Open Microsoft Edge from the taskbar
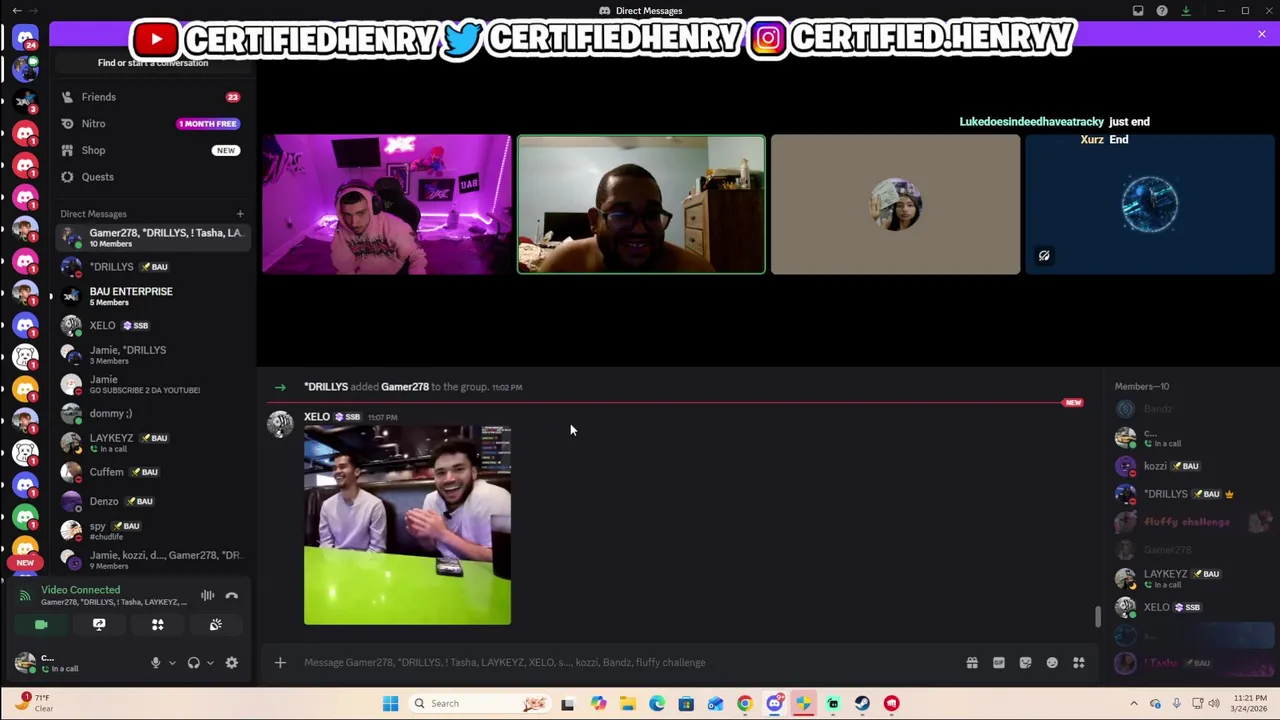The height and width of the screenshot is (720, 1280). coord(656,703)
